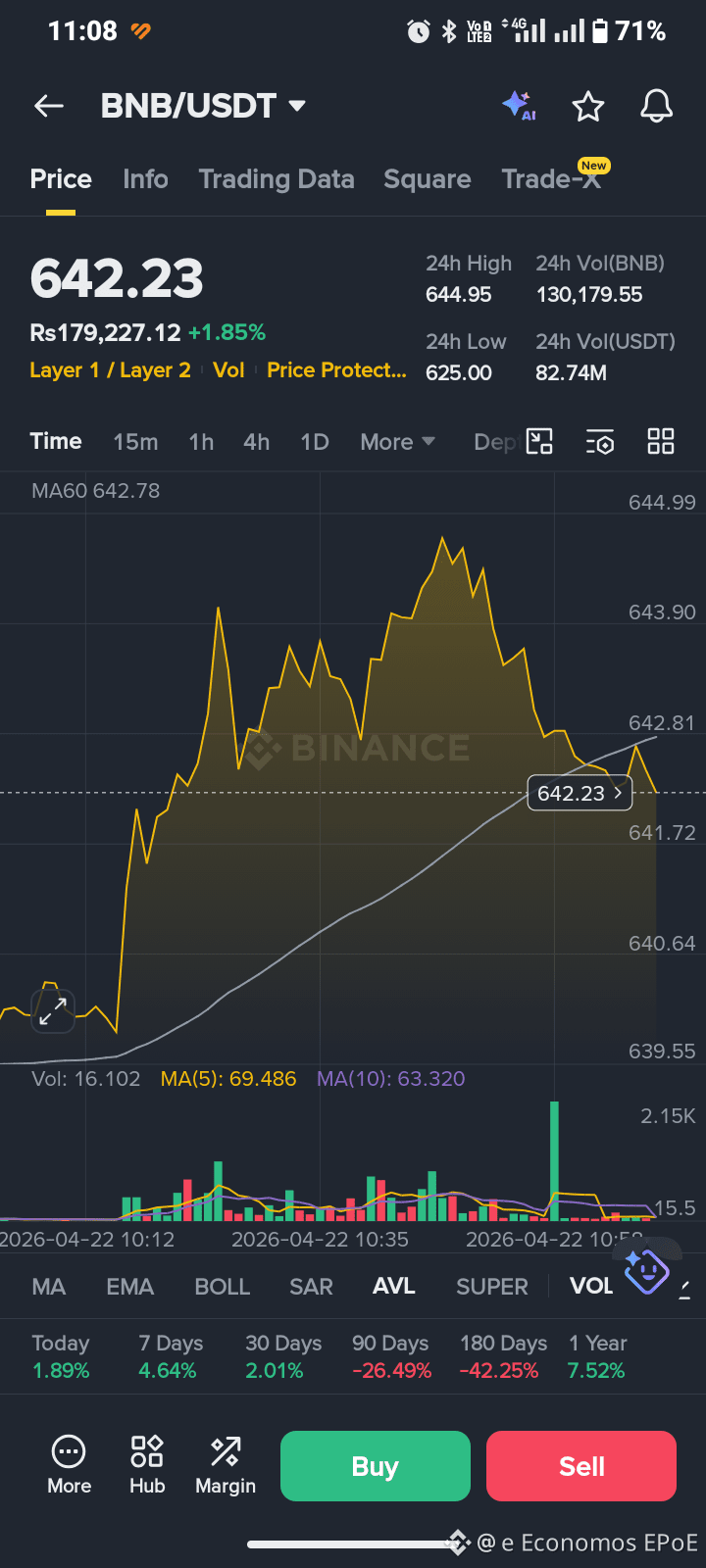Tap the back arrow icon
The width and height of the screenshot is (706, 1568).
click(49, 106)
